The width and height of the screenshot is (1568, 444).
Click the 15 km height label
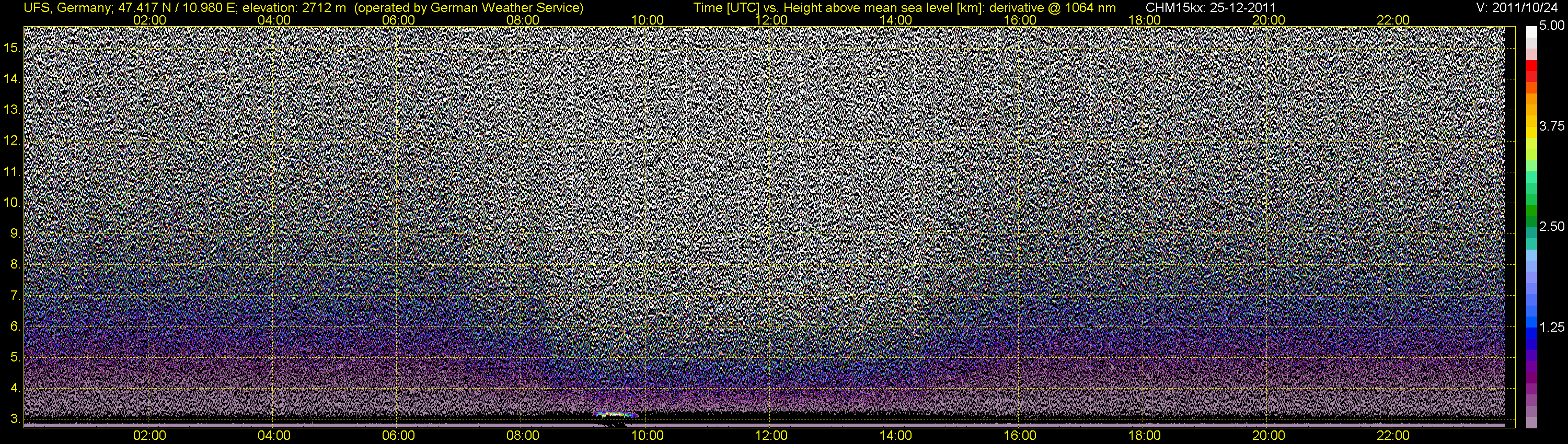(x=11, y=48)
